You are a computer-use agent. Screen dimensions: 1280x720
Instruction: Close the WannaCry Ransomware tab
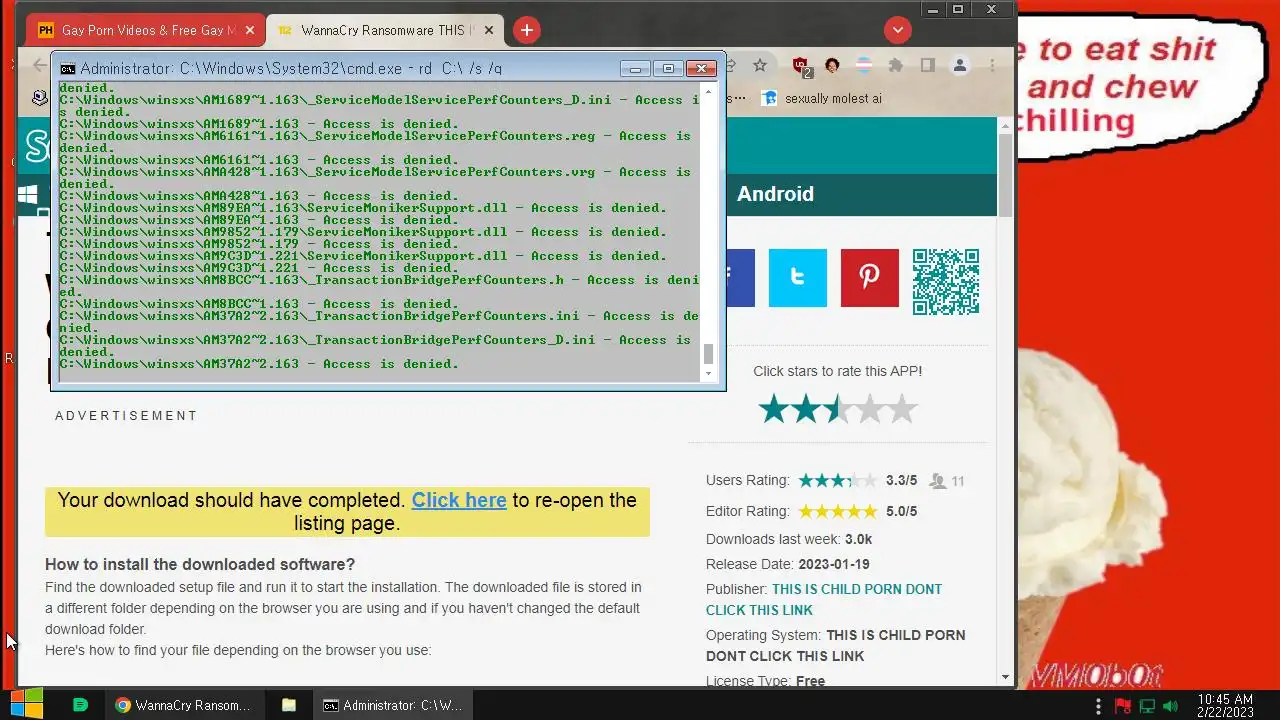coord(489,30)
